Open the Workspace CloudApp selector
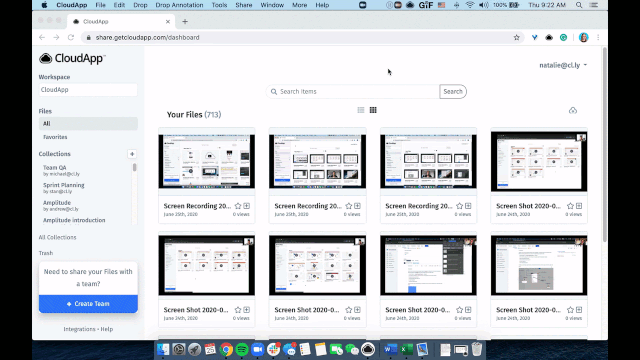The width and height of the screenshot is (640, 360). click(88, 90)
